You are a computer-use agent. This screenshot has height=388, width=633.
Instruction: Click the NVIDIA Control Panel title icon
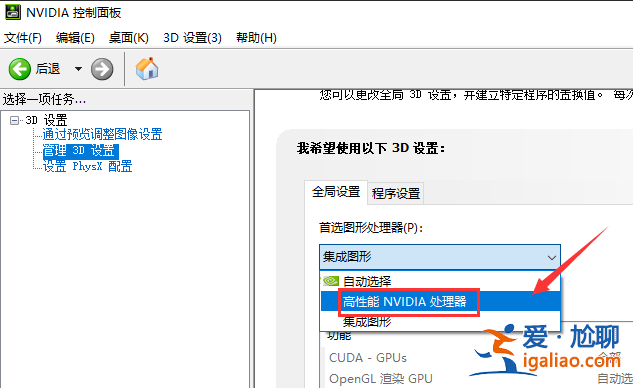pyautogui.click(x=13, y=12)
